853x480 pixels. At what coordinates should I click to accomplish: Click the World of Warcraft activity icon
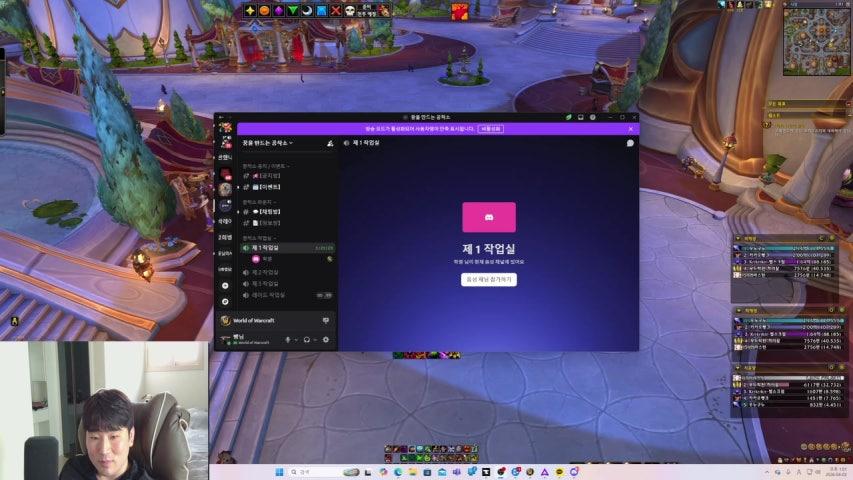(225, 321)
